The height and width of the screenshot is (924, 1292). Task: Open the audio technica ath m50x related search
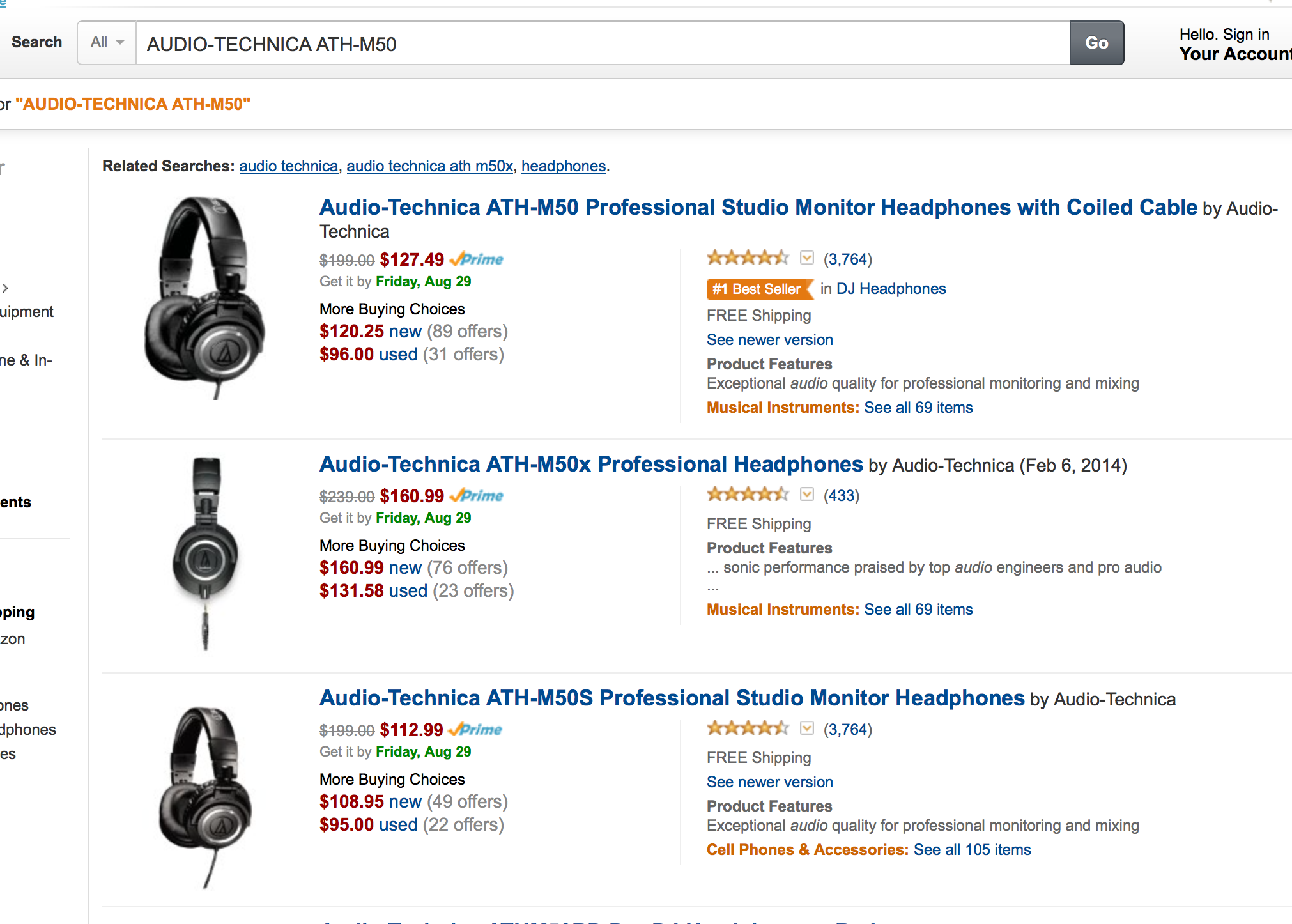[x=429, y=166]
